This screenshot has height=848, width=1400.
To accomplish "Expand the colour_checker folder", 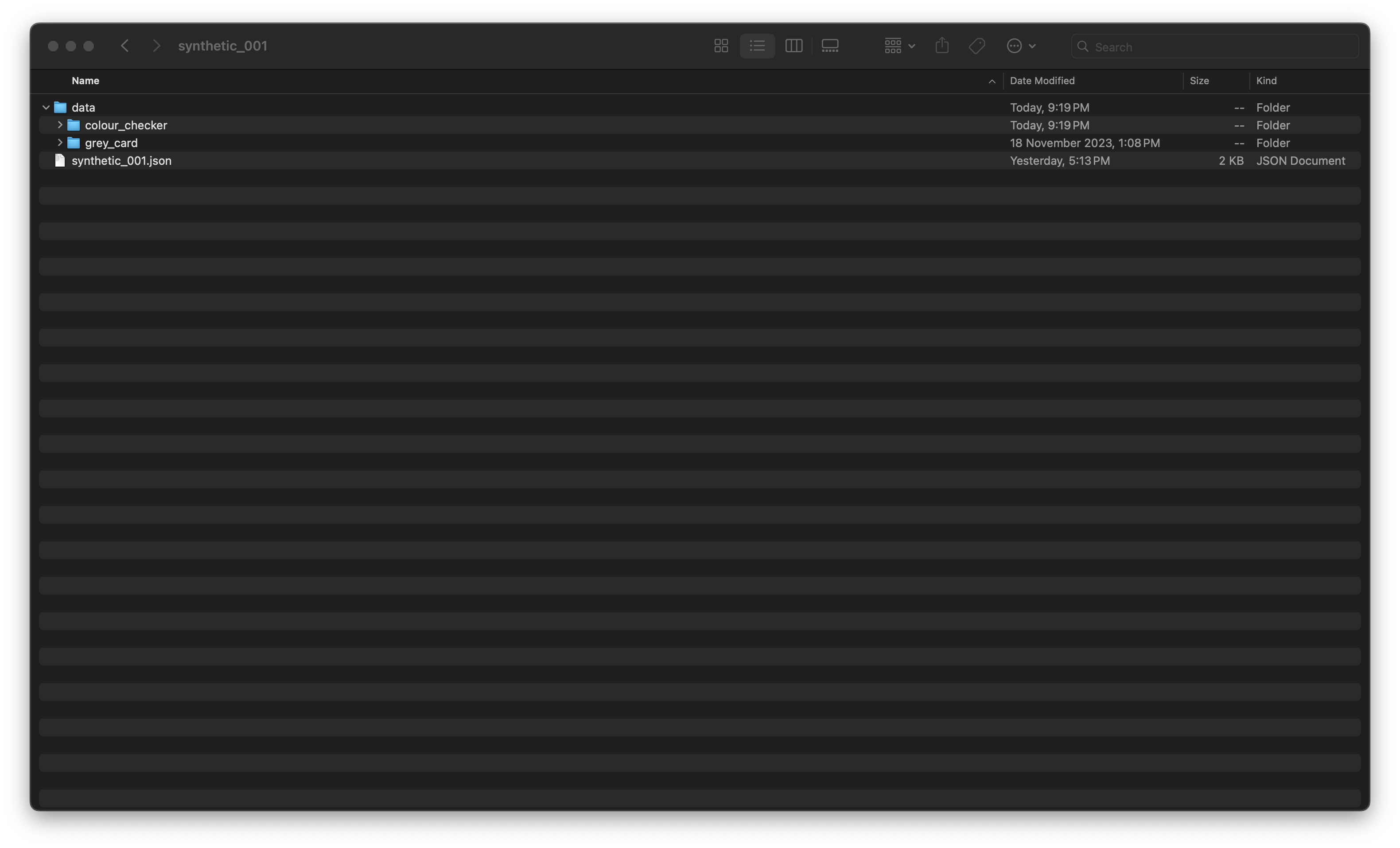I will click(59, 125).
